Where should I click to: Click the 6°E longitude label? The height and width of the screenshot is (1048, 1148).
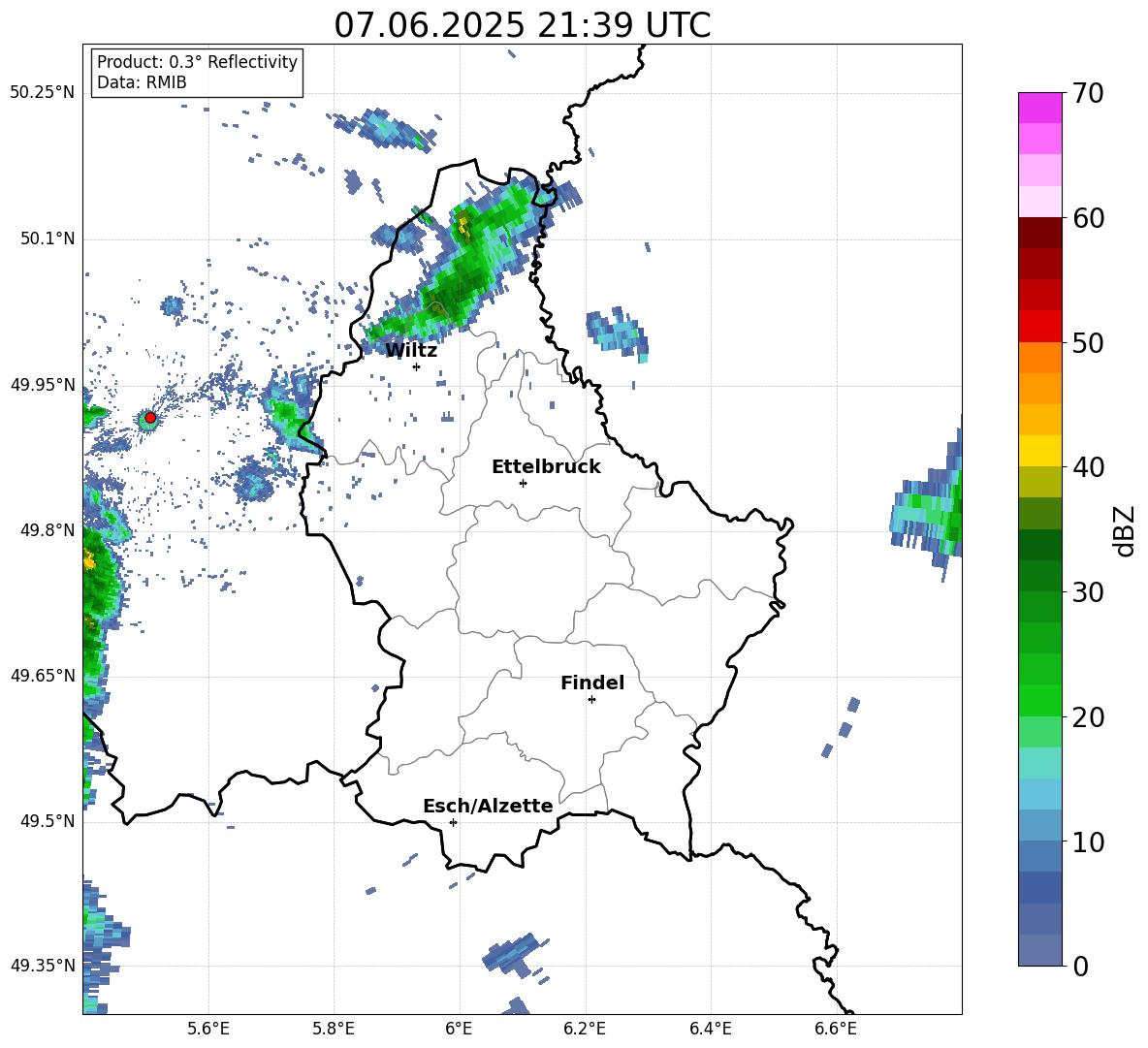pos(460,1029)
